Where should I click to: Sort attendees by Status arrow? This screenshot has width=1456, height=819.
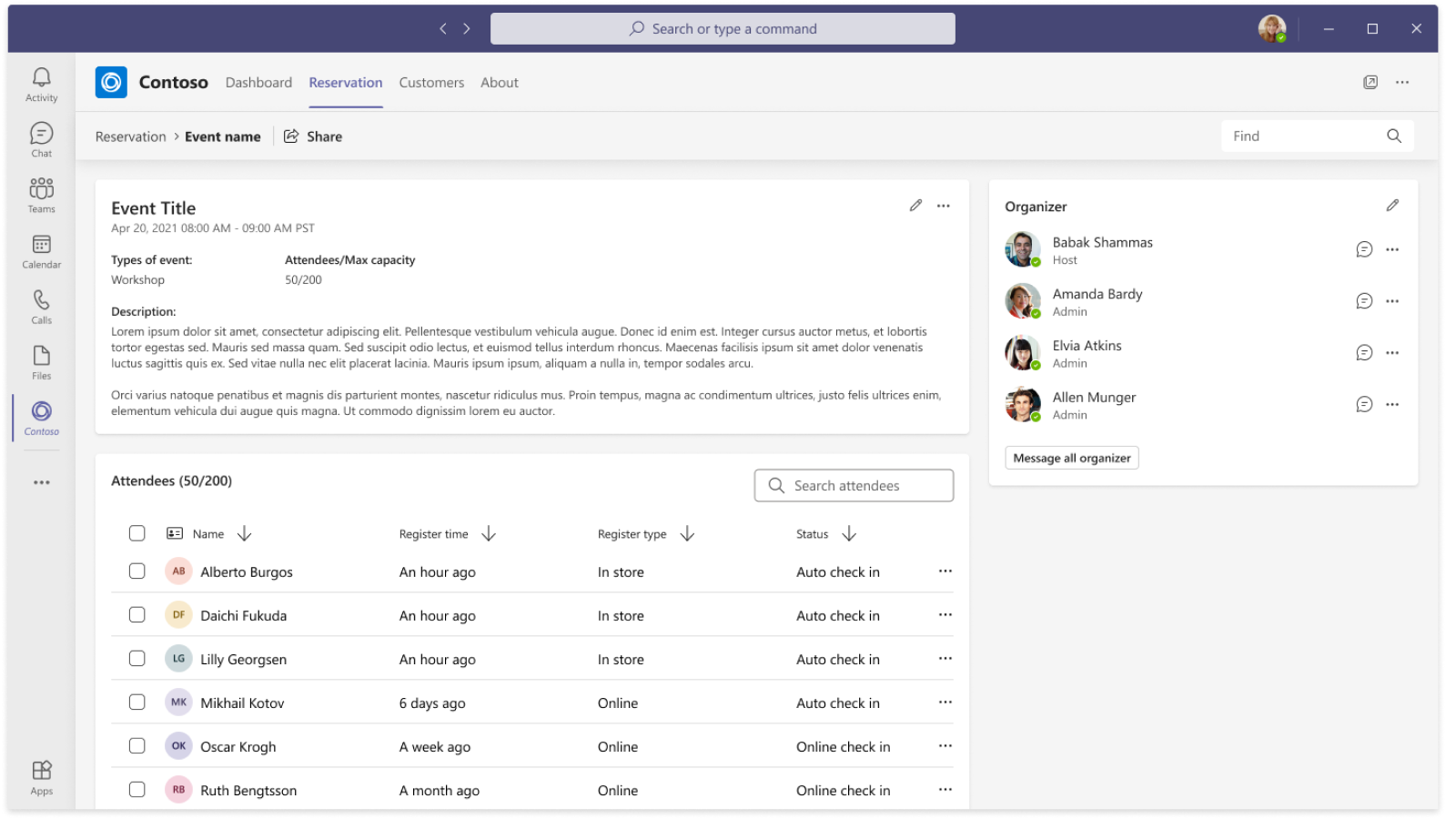point(849,534)
